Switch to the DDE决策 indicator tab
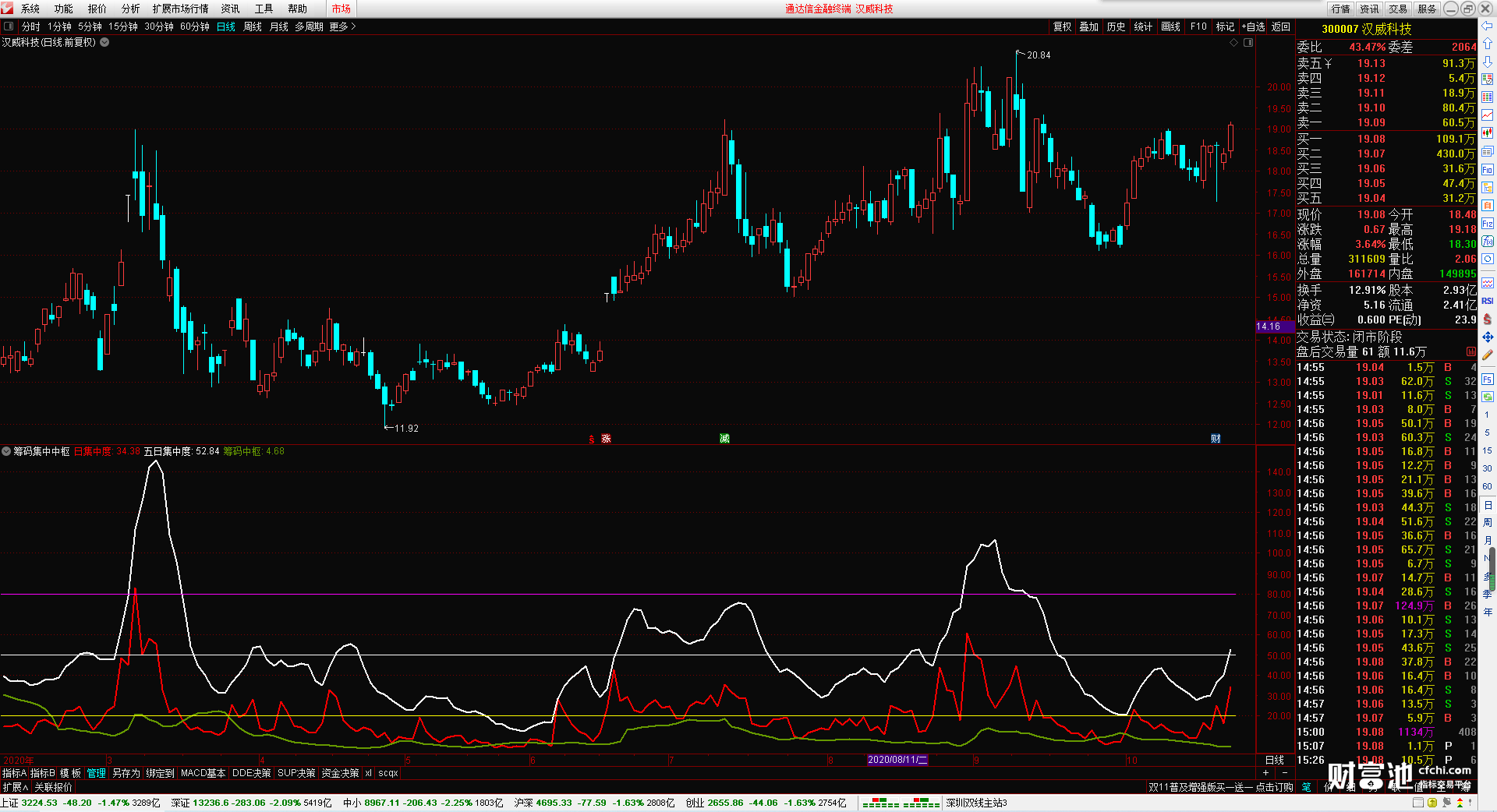 point(251,773)
